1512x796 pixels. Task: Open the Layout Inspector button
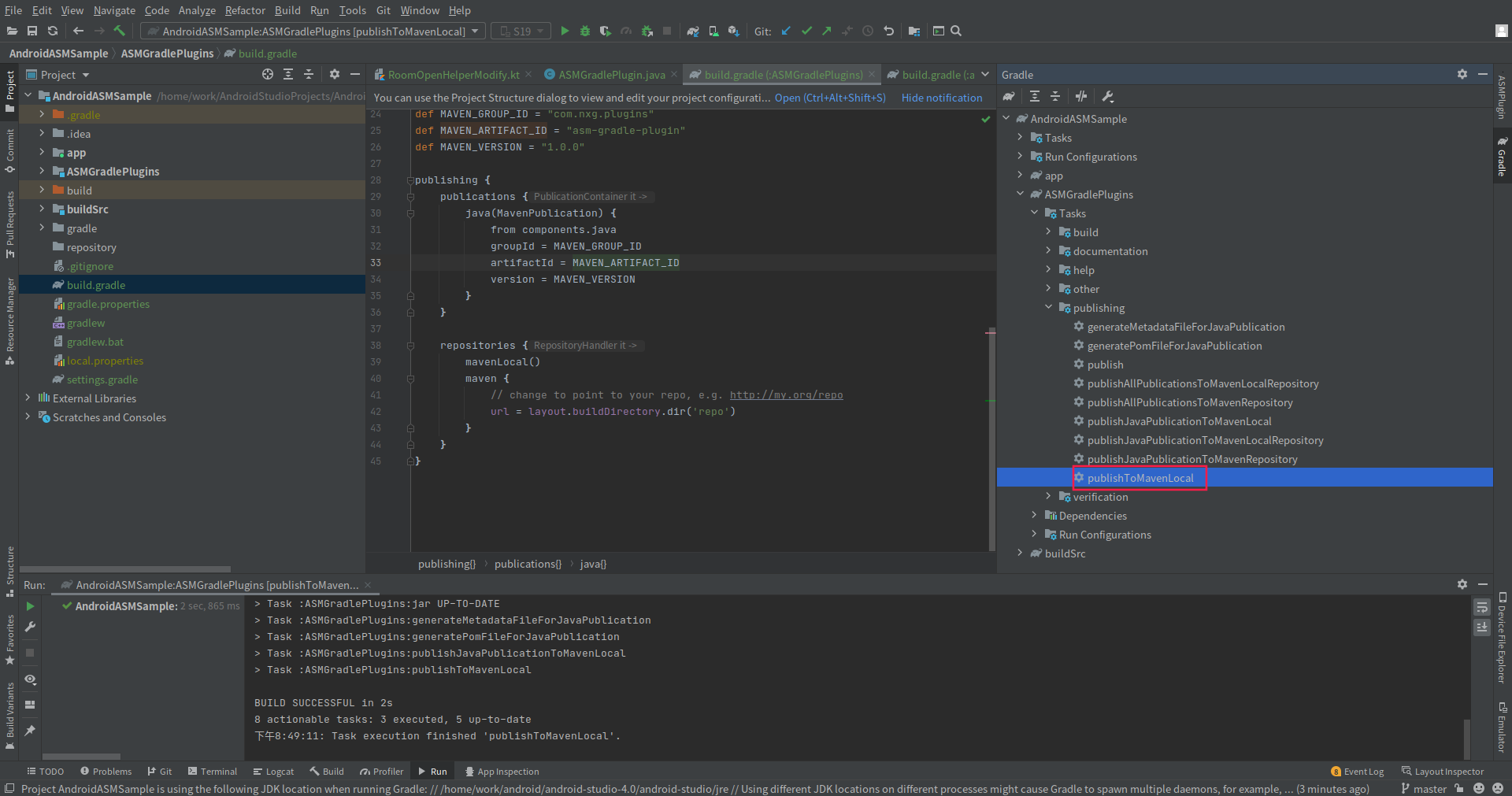pyautogui.click(x=1443, y=772)
